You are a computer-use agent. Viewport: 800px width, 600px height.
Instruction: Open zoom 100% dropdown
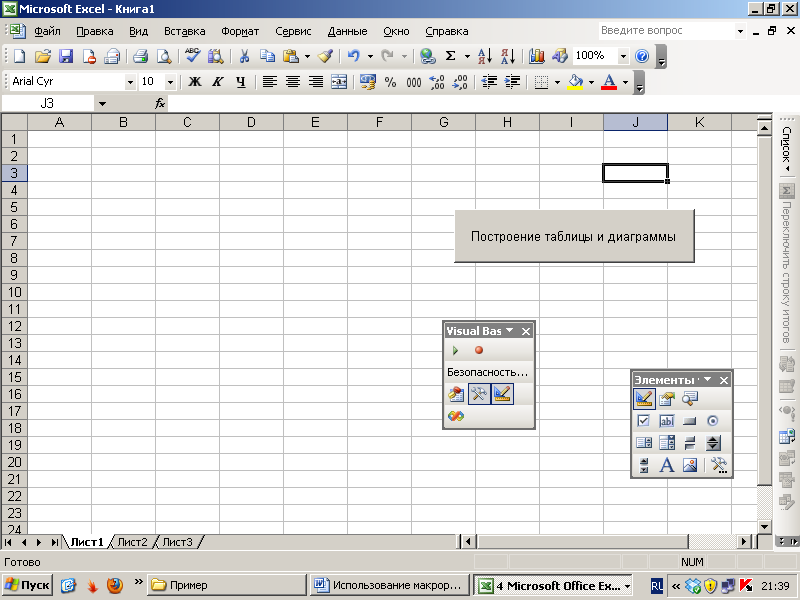coord(623,56)
